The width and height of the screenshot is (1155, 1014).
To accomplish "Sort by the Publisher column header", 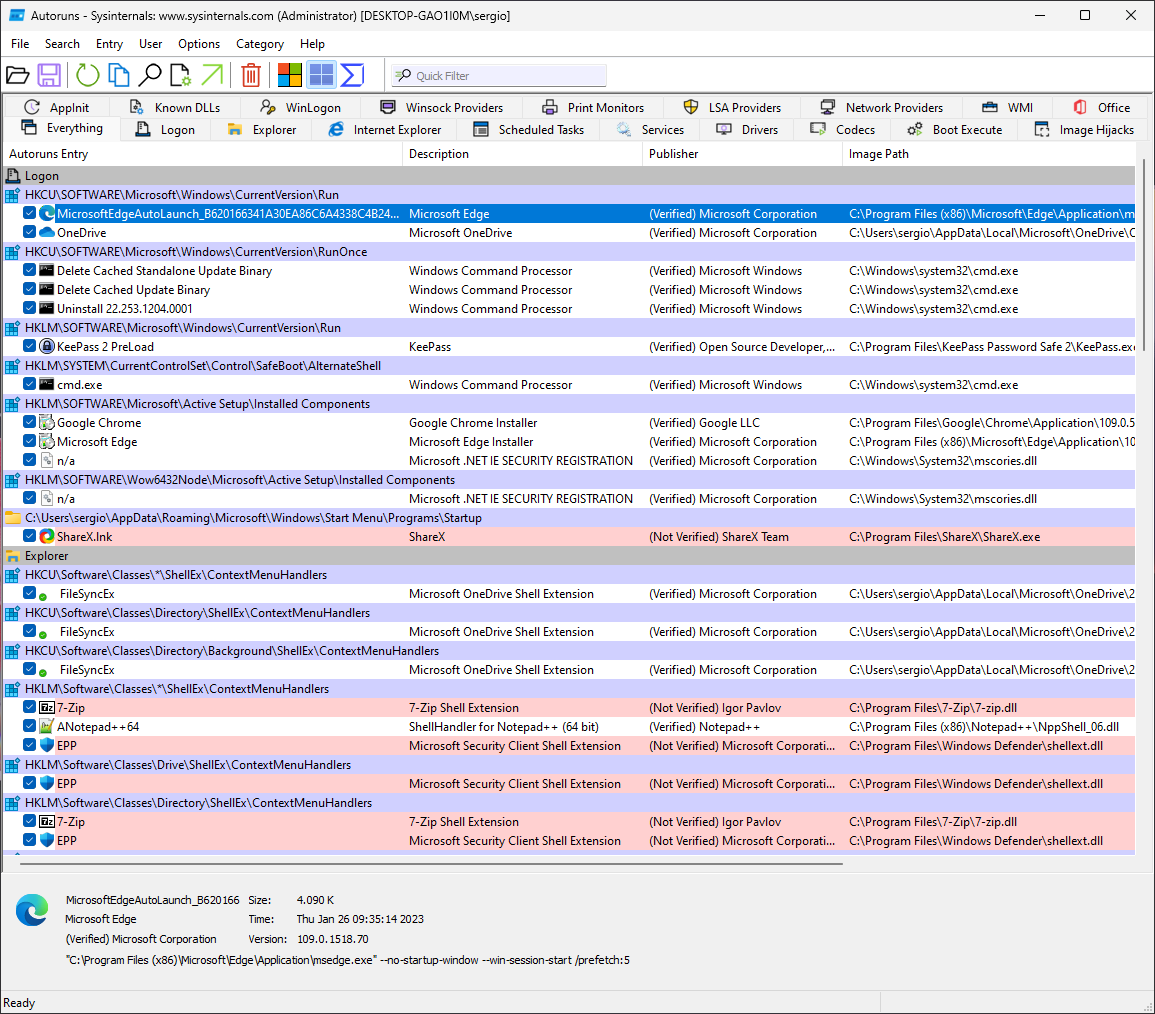I will (674, 154).
